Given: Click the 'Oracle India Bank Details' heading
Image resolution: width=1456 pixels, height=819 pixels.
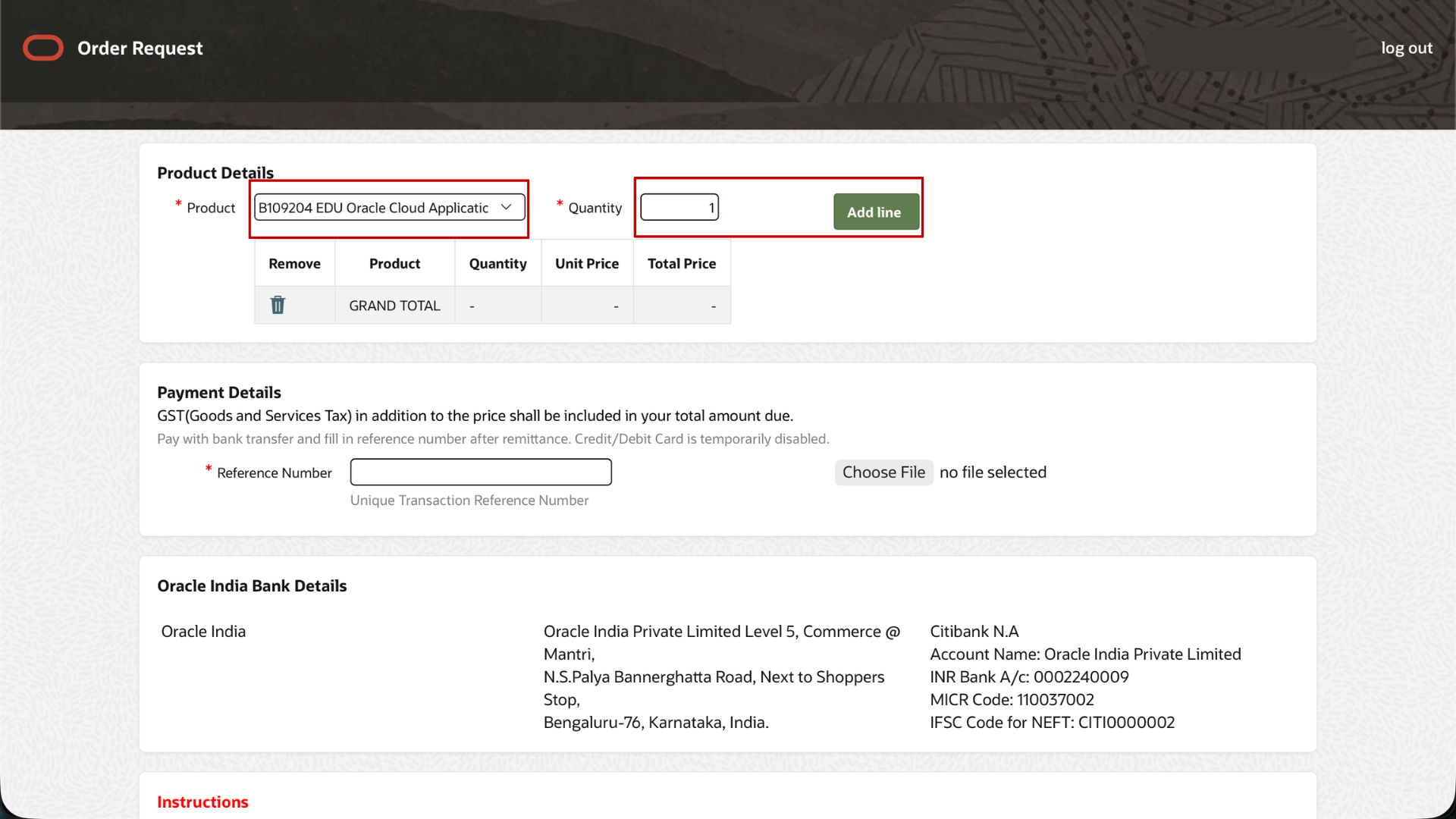Looking at the screenshot, I should coord(252,585).
